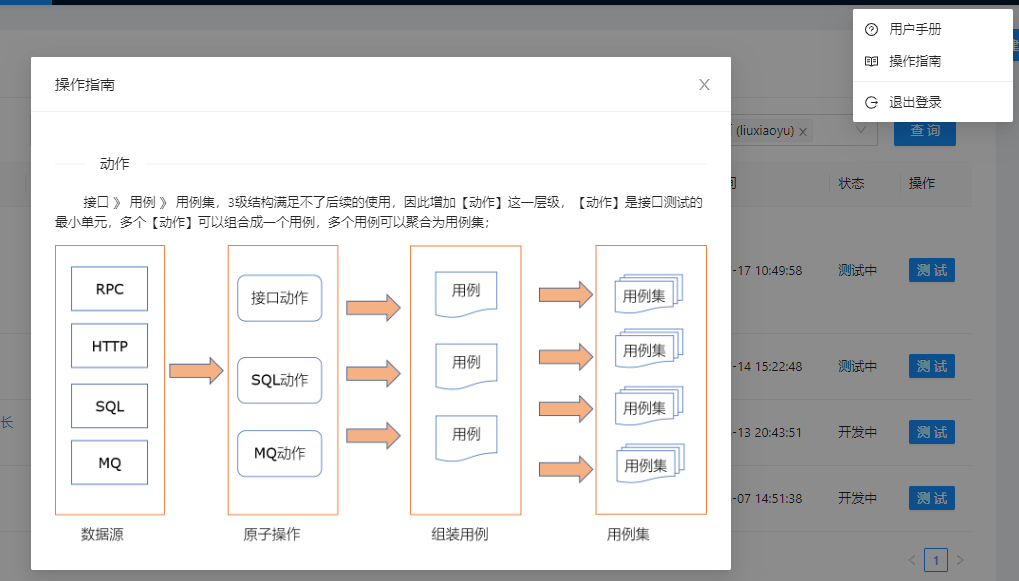This screenshot has width=1019, height=581.
Task: Click the 接口动作 box in the diagram
Action: [x=279, y=298]
